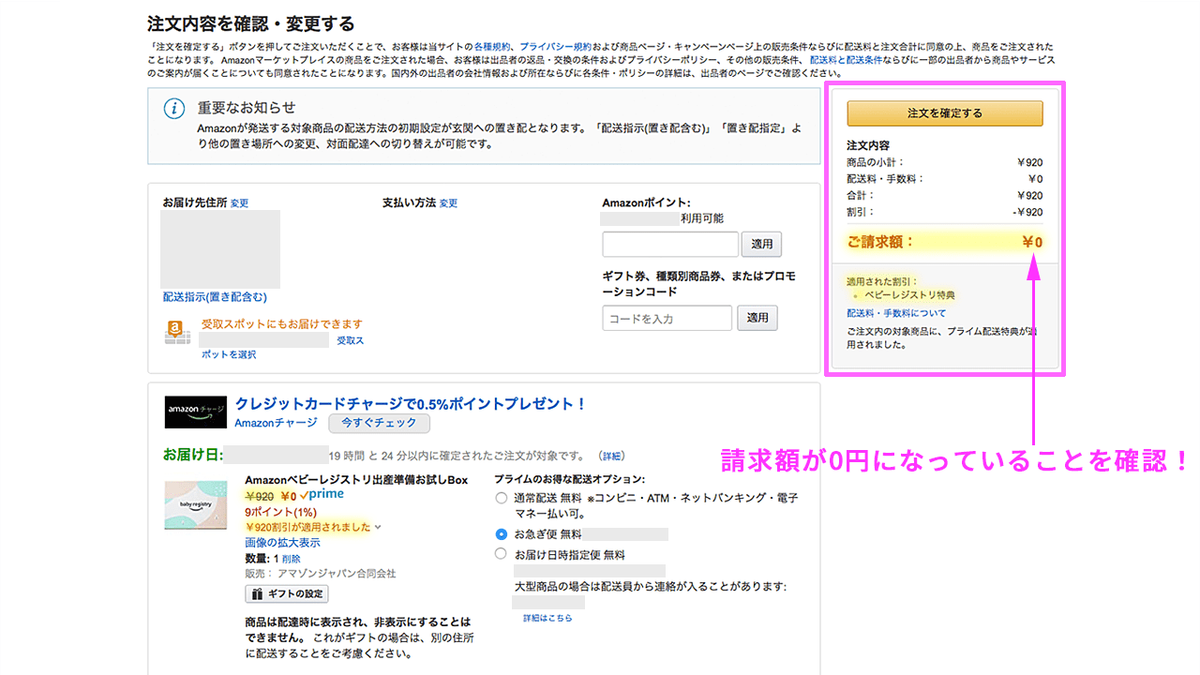The width and height of the screenshot is (1200, 675).
Task: Select お届け日時指定便 無料 shipping option
Action: tap(501, 554)
